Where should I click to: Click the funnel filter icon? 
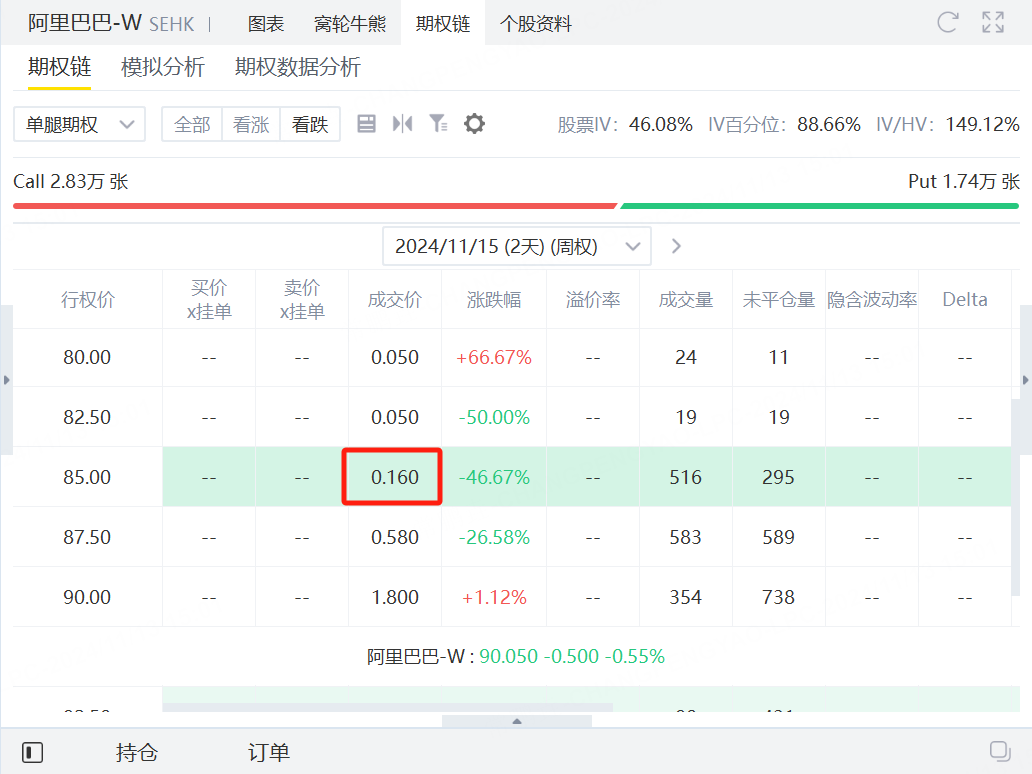pos(438,124)
